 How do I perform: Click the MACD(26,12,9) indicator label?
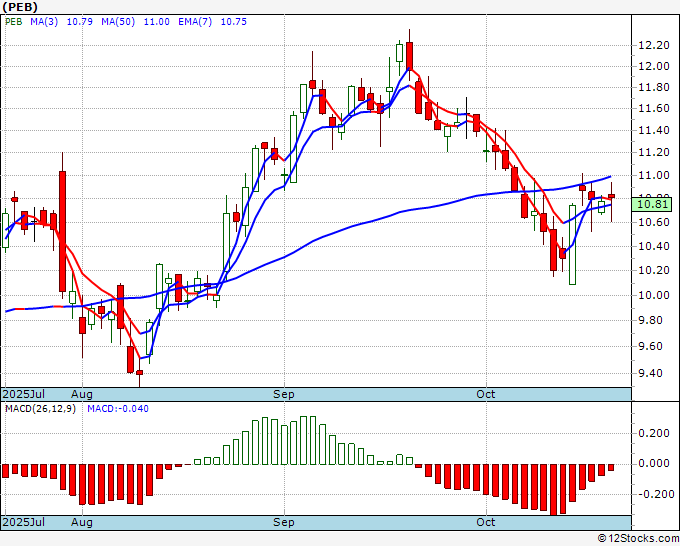tap(40, 409)
